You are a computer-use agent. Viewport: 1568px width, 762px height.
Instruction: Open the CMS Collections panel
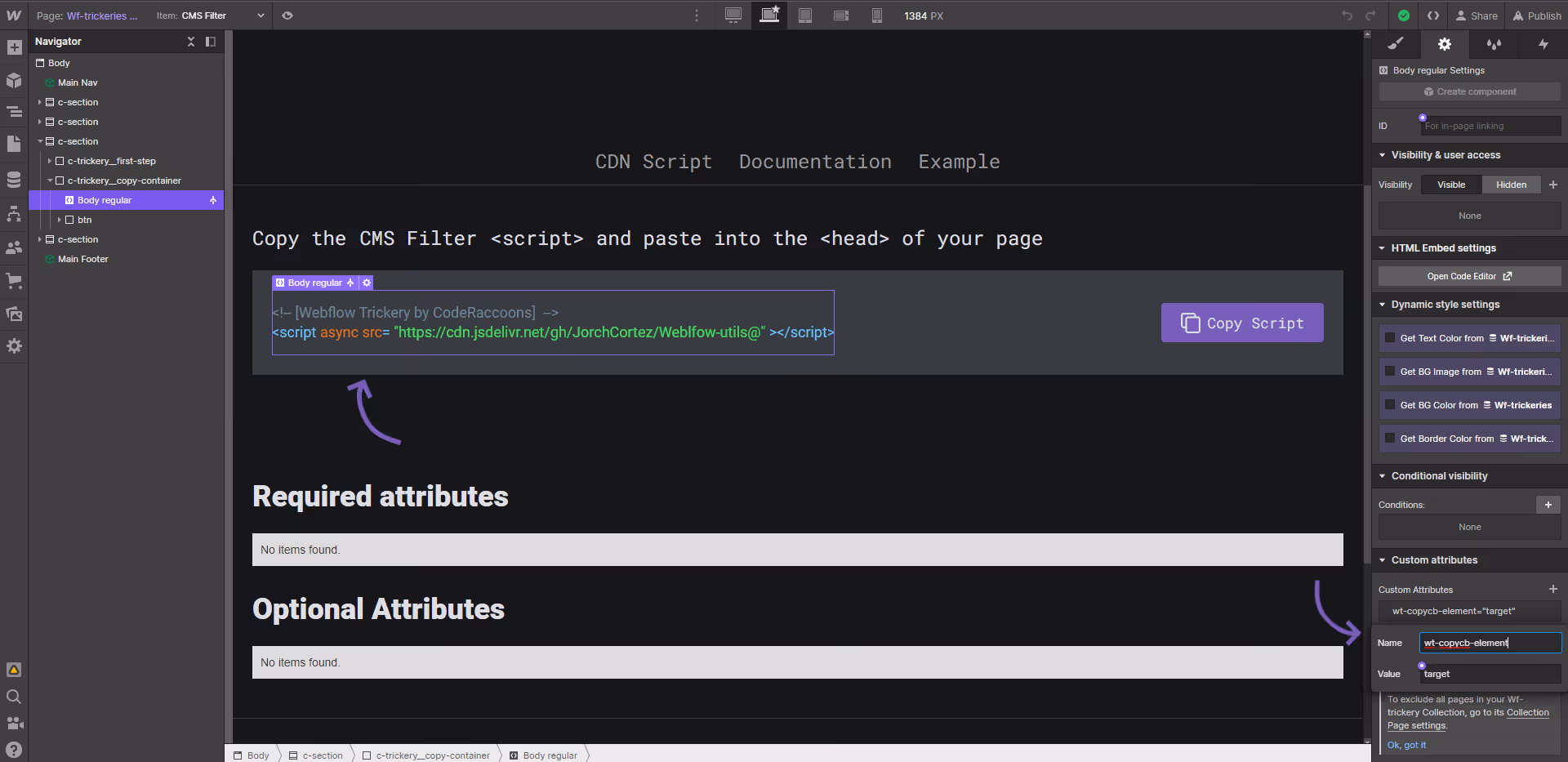pos(14,180)
